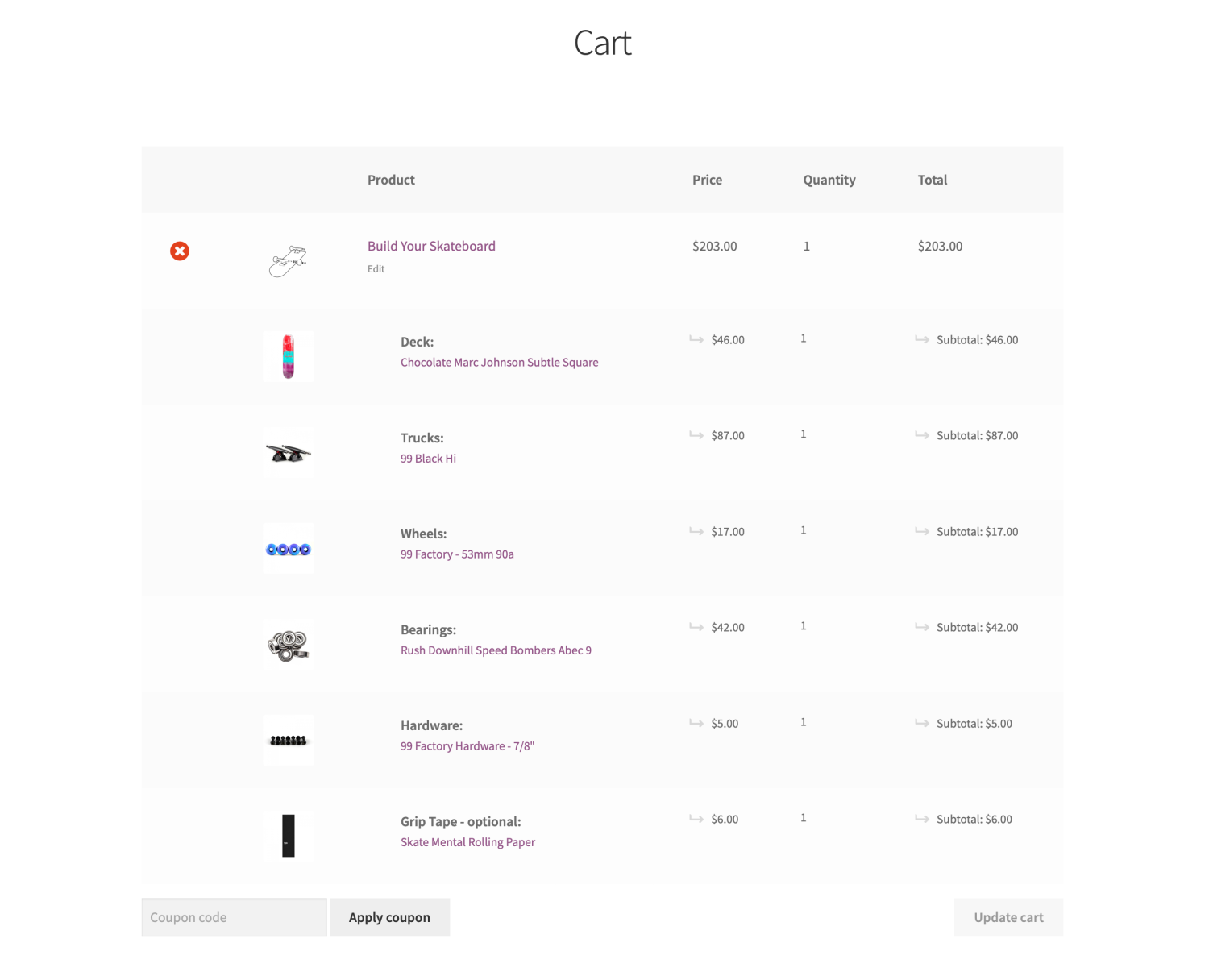Click the skateboard sketch product icon
This screenshot has height=980, width=1209.
[x=288, y=260]
